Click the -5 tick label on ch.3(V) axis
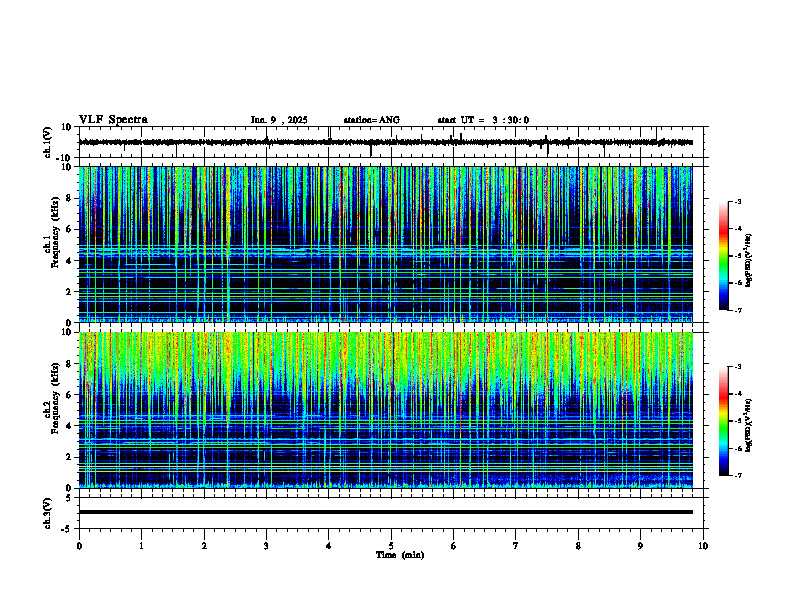The image size is (792, 612). 67,529
